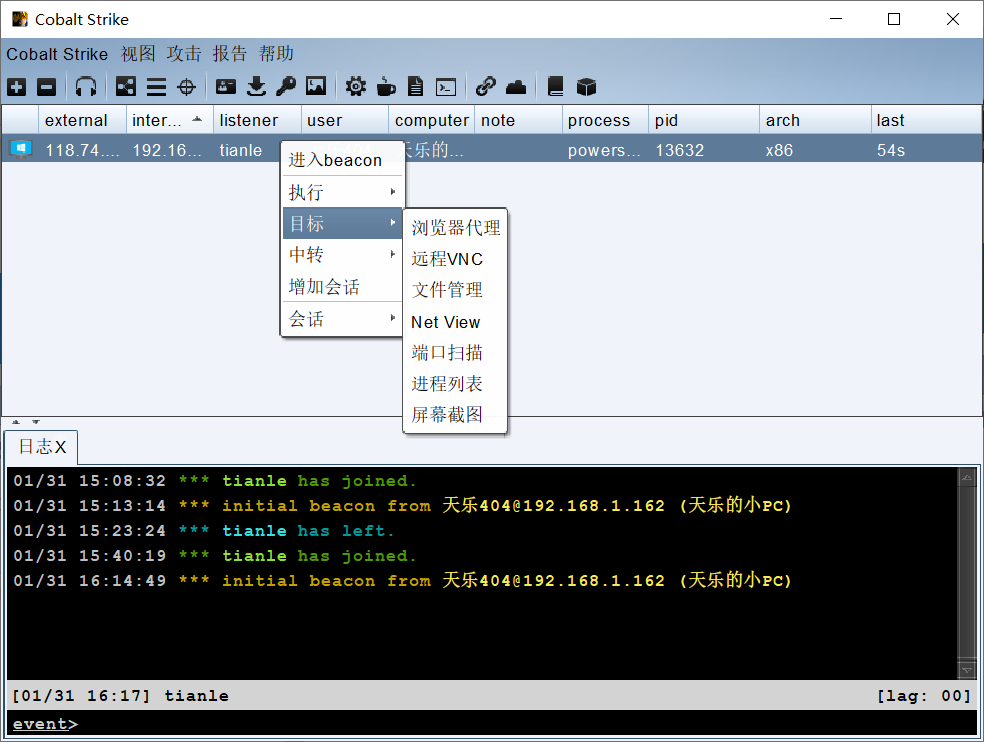Choose 进程列表 from submenu

point(455,384)
